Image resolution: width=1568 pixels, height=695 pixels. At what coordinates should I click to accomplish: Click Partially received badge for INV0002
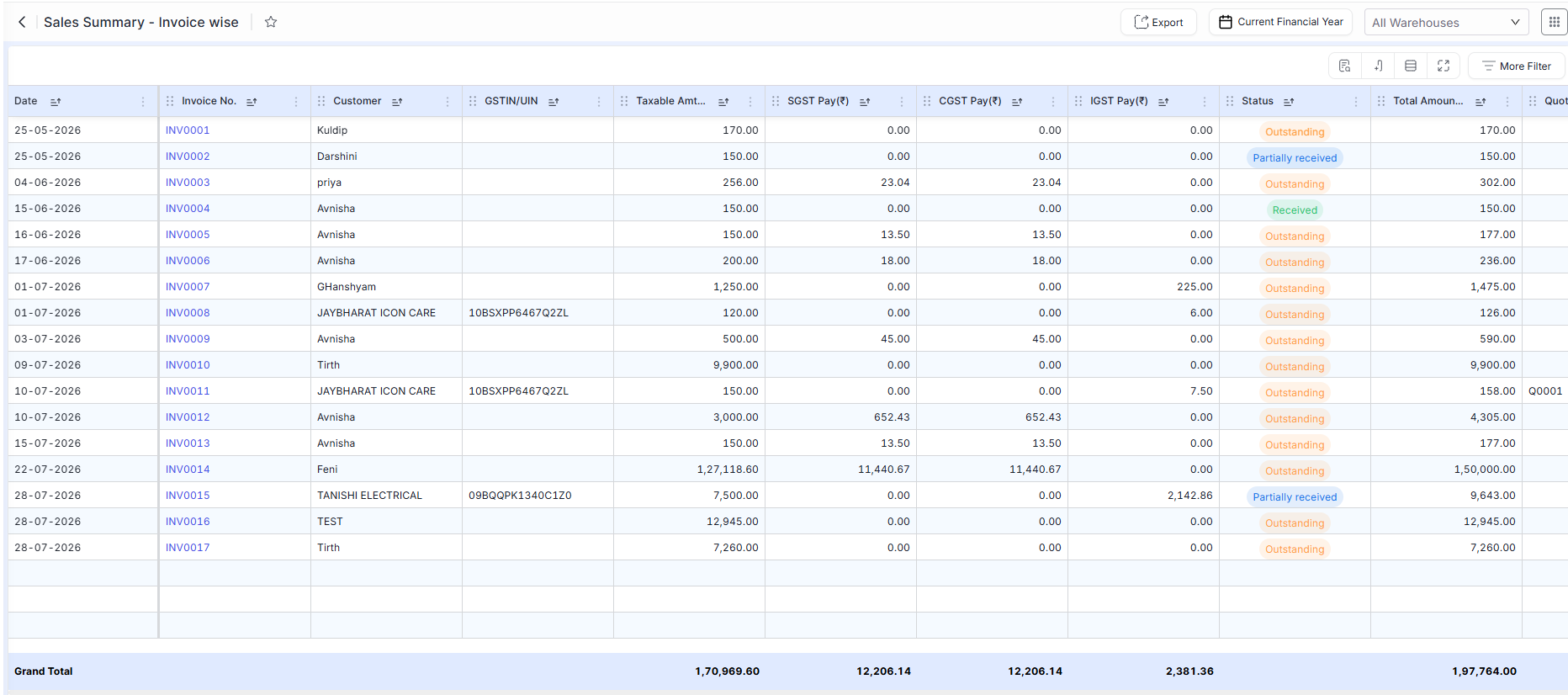(x=1295, y=158)
